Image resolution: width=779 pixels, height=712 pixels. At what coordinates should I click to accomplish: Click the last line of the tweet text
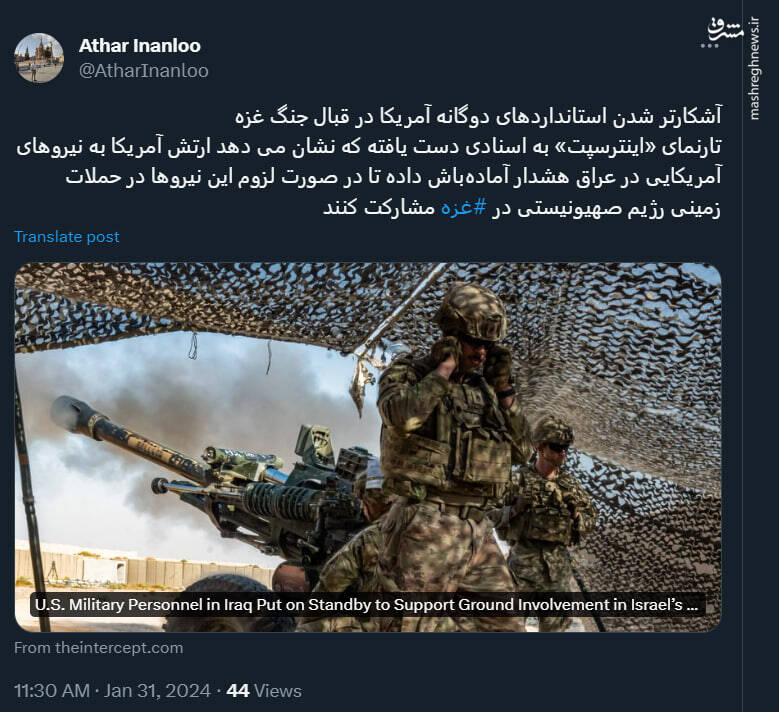tap(522, 207)
